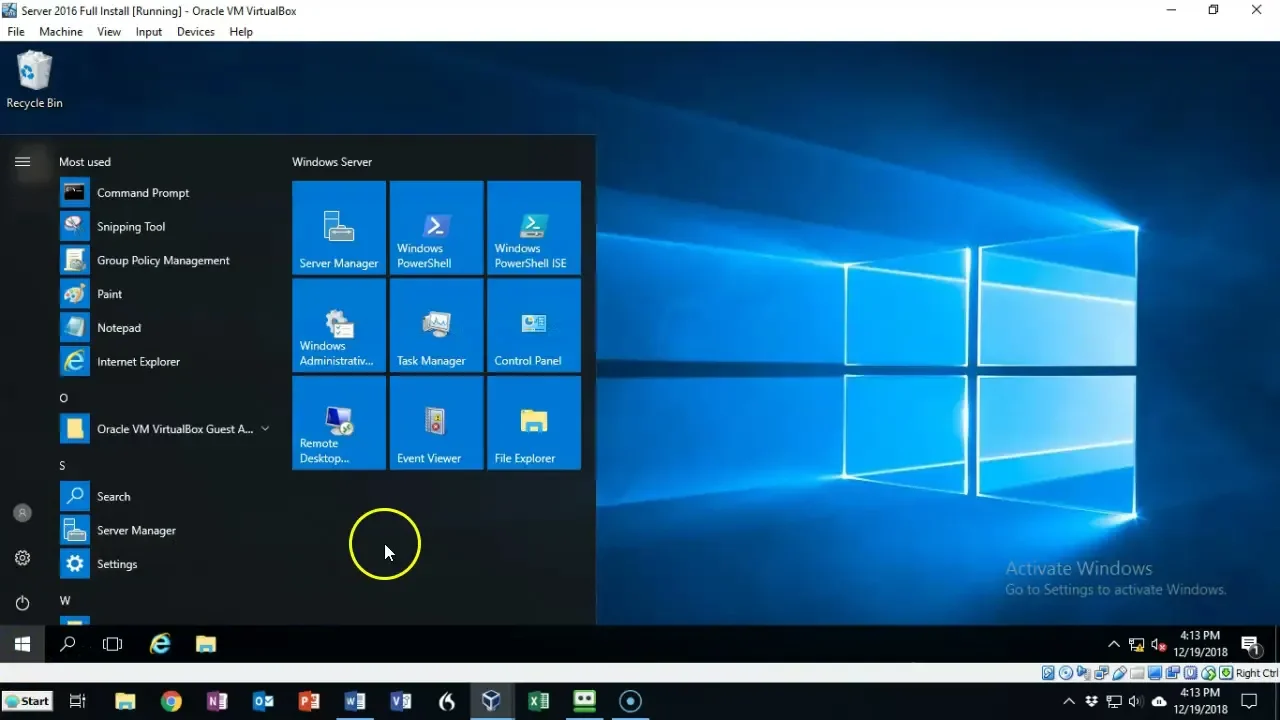
Task: Click the guest taskbar clock
Action: pyautogui.click(x=1201, y=644)
